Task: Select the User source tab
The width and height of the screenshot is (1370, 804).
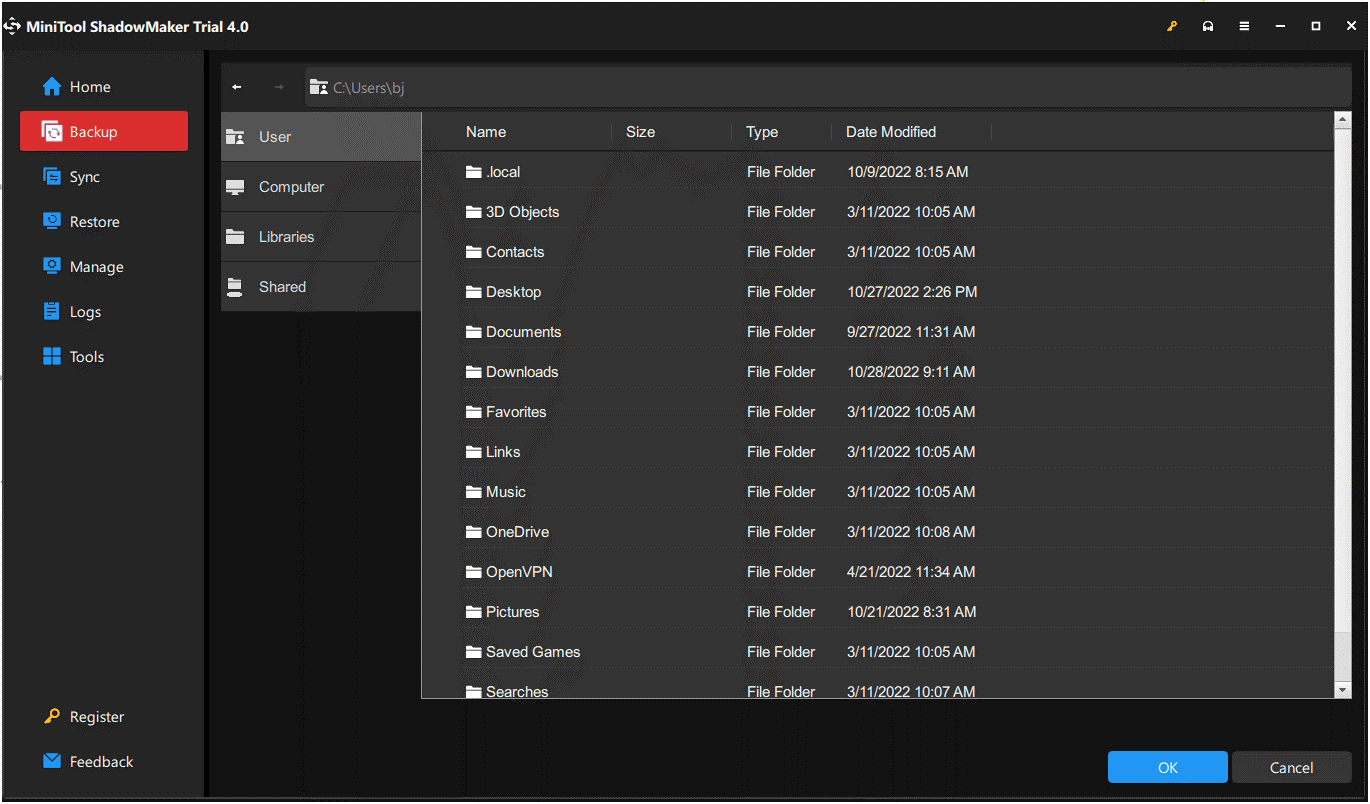Action: [x=321, y=137]
